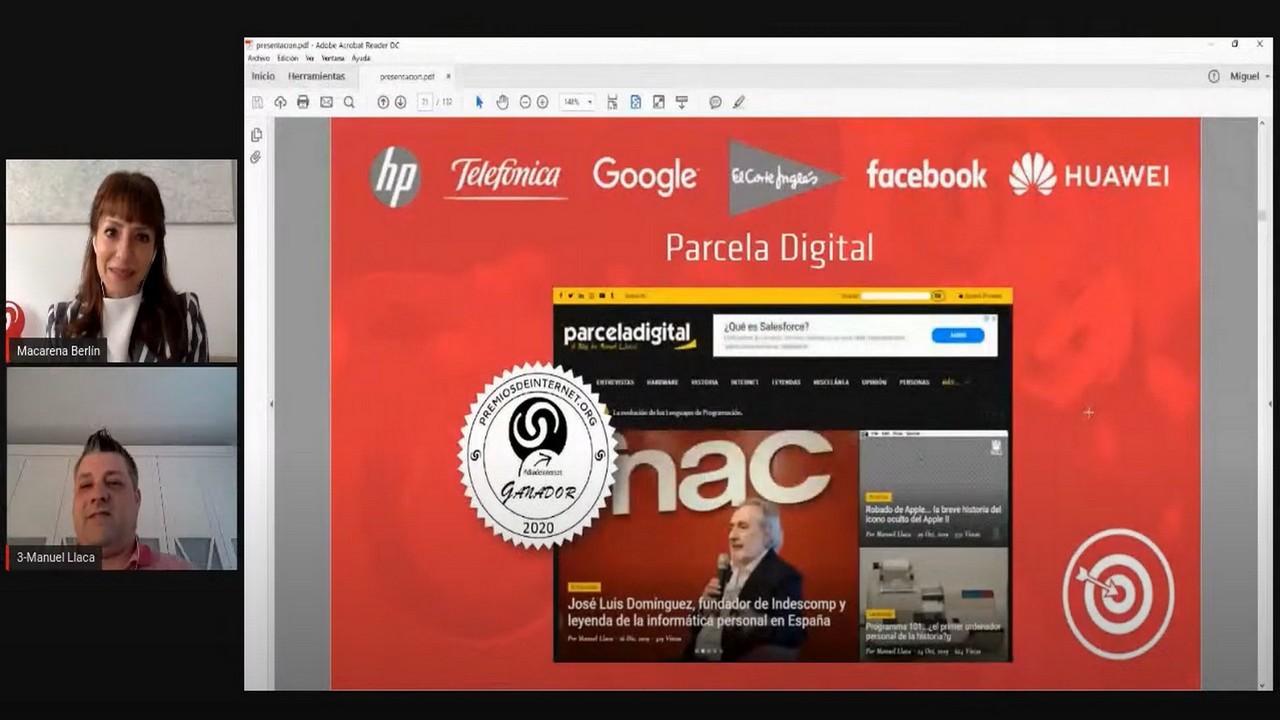1280x720 pixels.
Task: Select the arrow selection tool
Action: 479,102
